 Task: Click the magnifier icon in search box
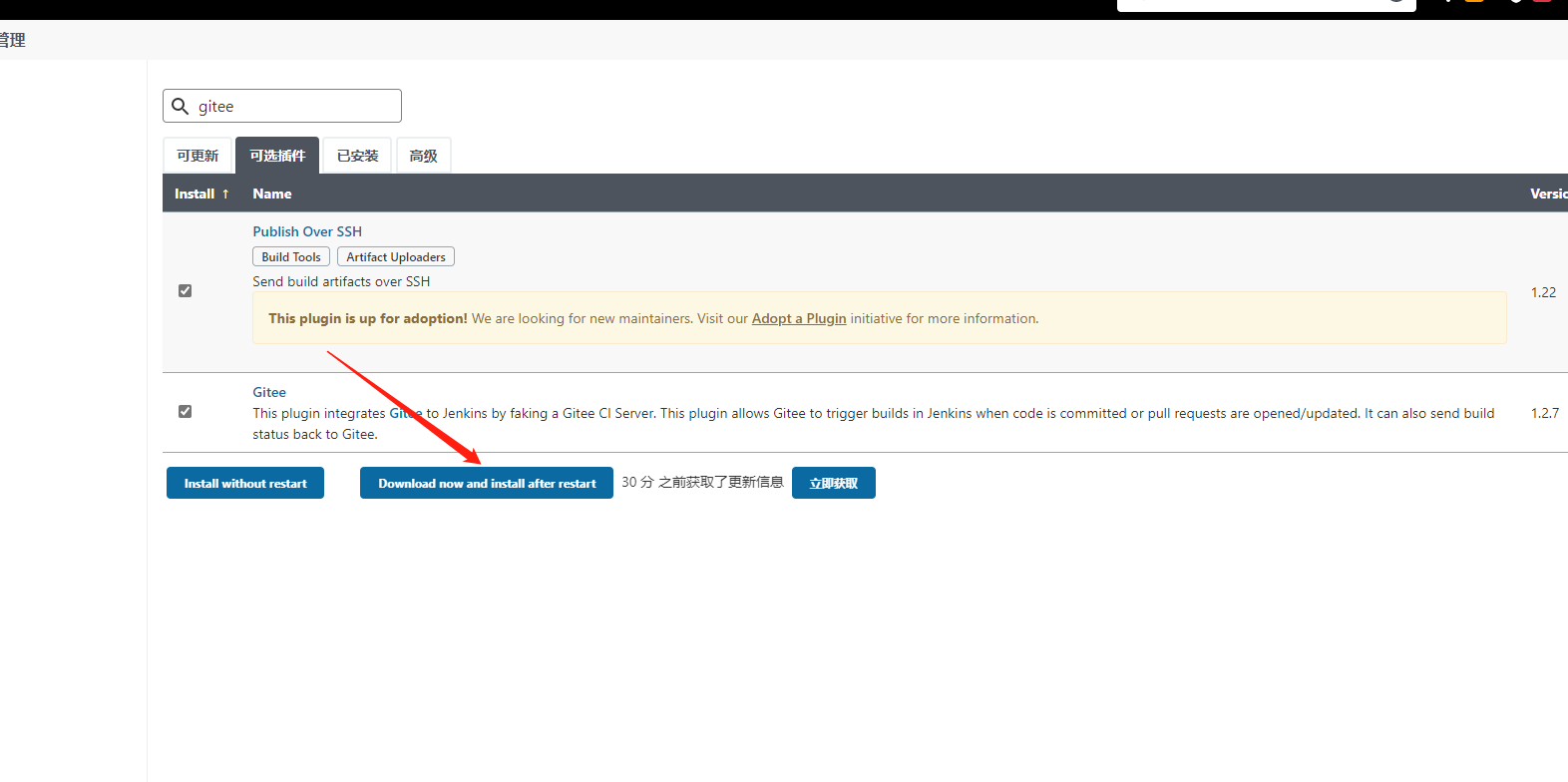tap(181, 106)
